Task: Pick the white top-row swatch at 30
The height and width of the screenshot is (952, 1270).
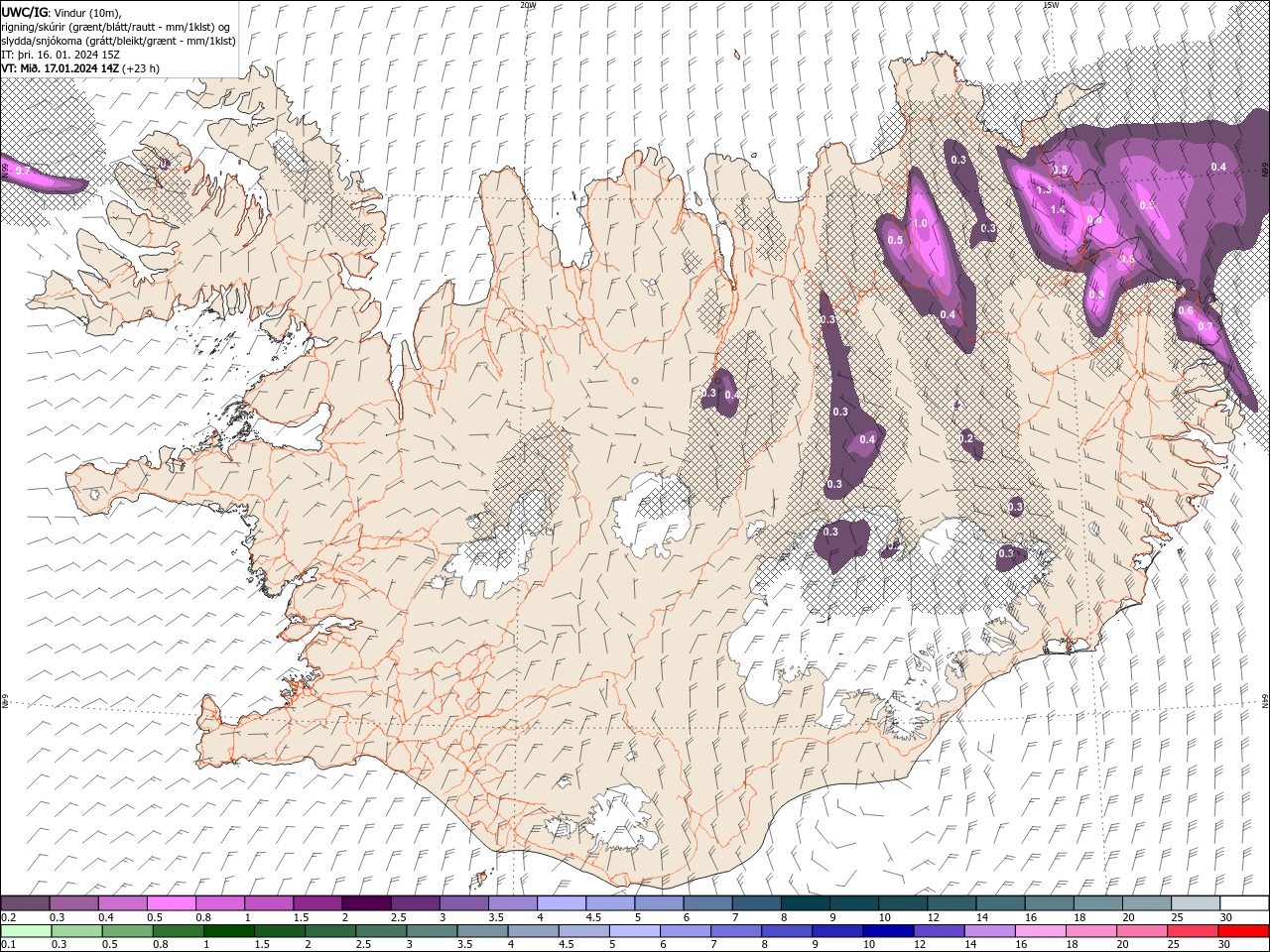Action: click(1244, 903)
